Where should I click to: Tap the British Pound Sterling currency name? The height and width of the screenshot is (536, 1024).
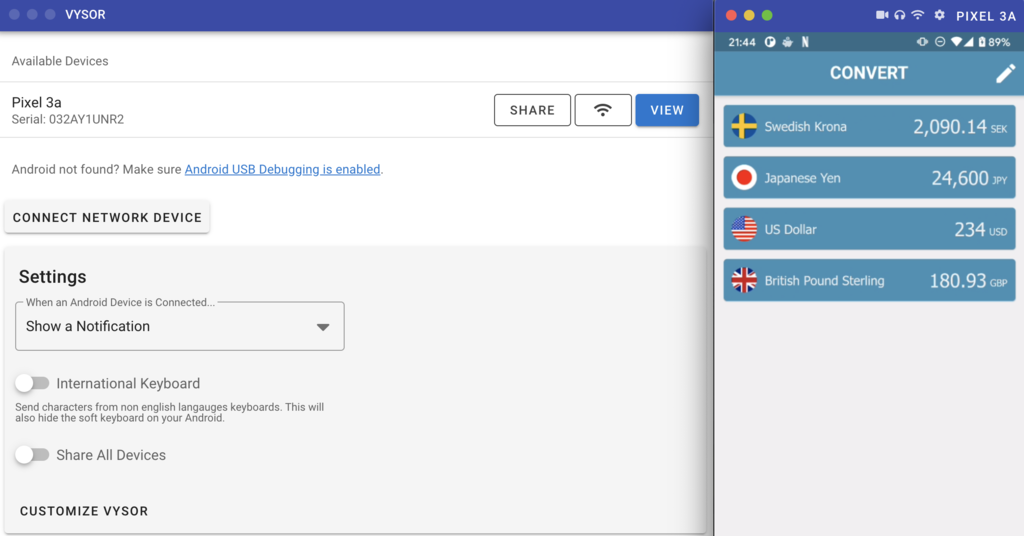coord(824,281)
